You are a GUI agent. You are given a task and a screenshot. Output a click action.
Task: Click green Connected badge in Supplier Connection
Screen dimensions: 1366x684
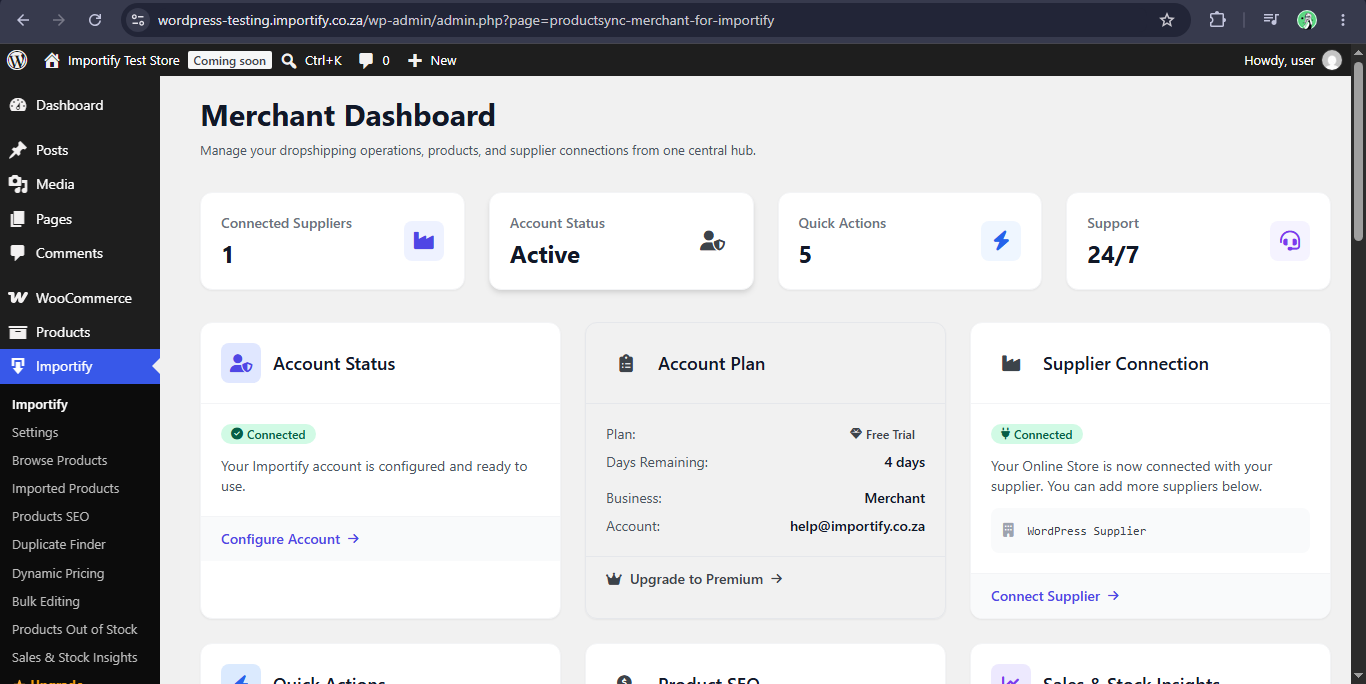coord(1036,434)
